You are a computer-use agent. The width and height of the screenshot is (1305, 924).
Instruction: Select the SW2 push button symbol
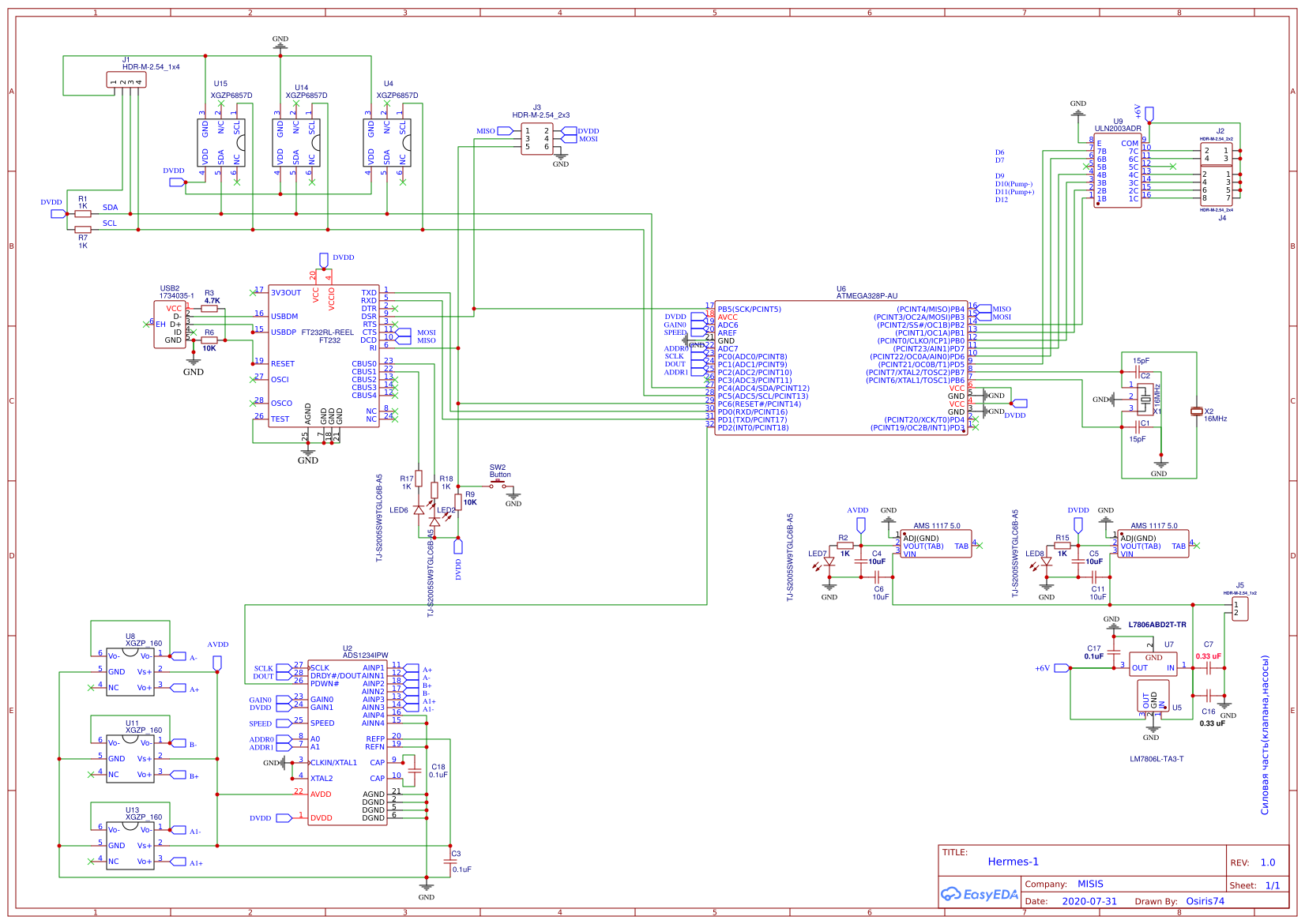[498, 484]
